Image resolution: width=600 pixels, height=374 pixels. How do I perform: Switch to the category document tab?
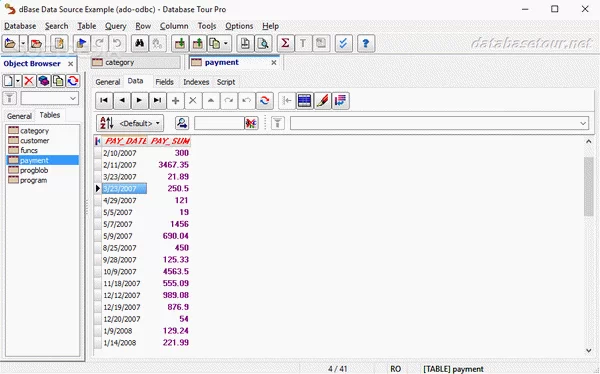click(135, 62)
